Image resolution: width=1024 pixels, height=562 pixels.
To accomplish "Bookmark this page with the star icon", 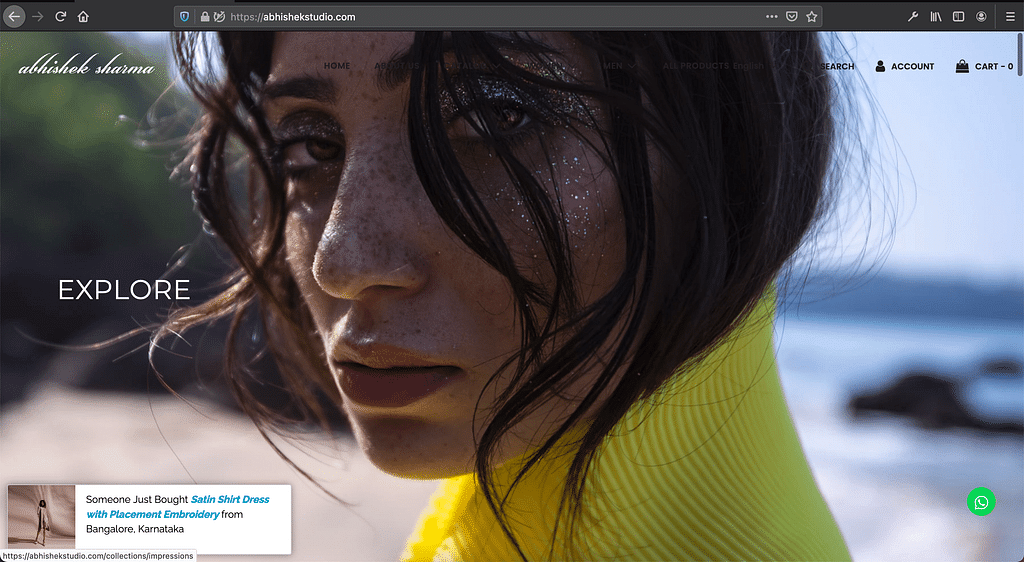I will [x=812, y=17].
